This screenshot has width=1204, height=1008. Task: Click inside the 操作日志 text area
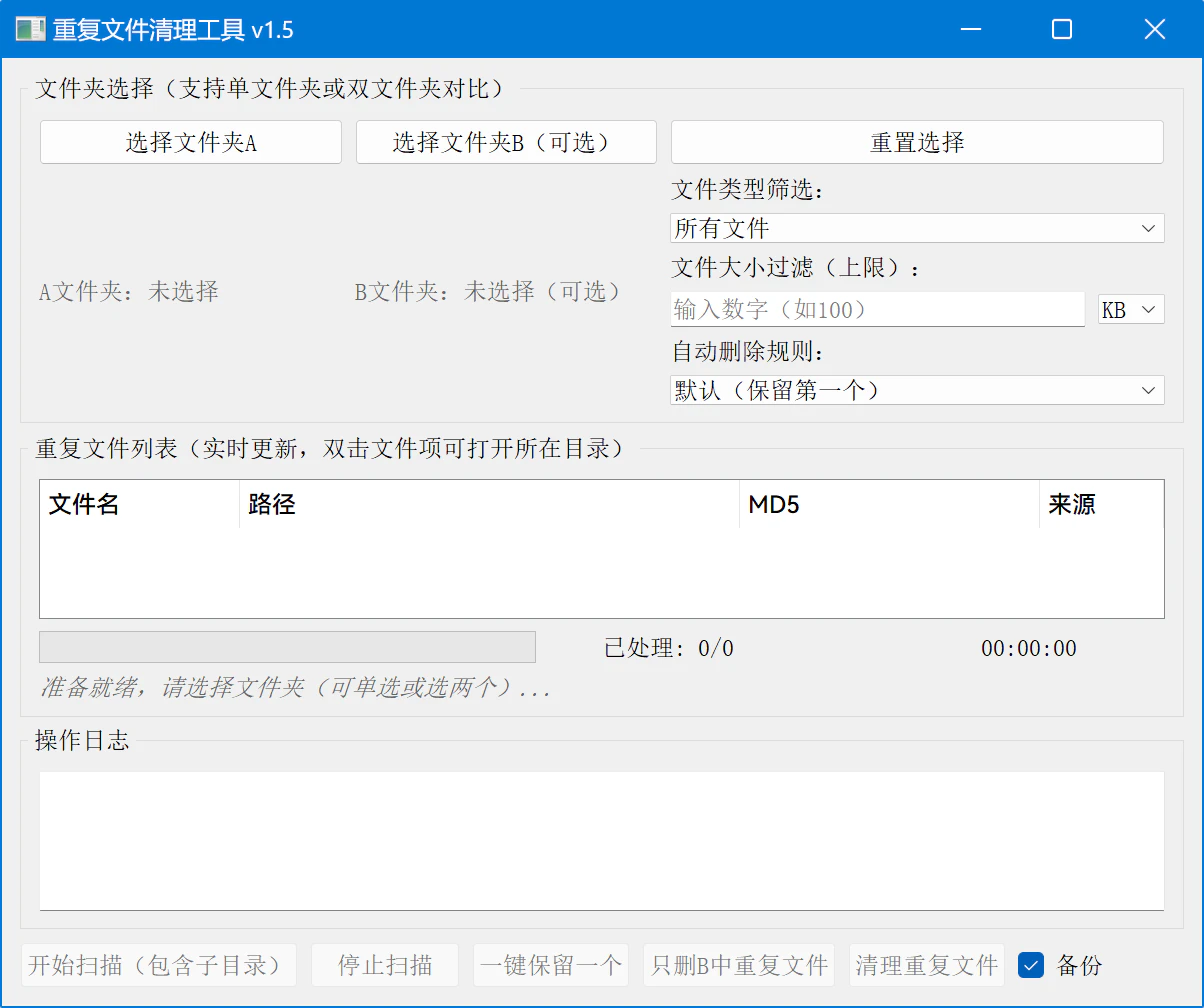[601, 840]
